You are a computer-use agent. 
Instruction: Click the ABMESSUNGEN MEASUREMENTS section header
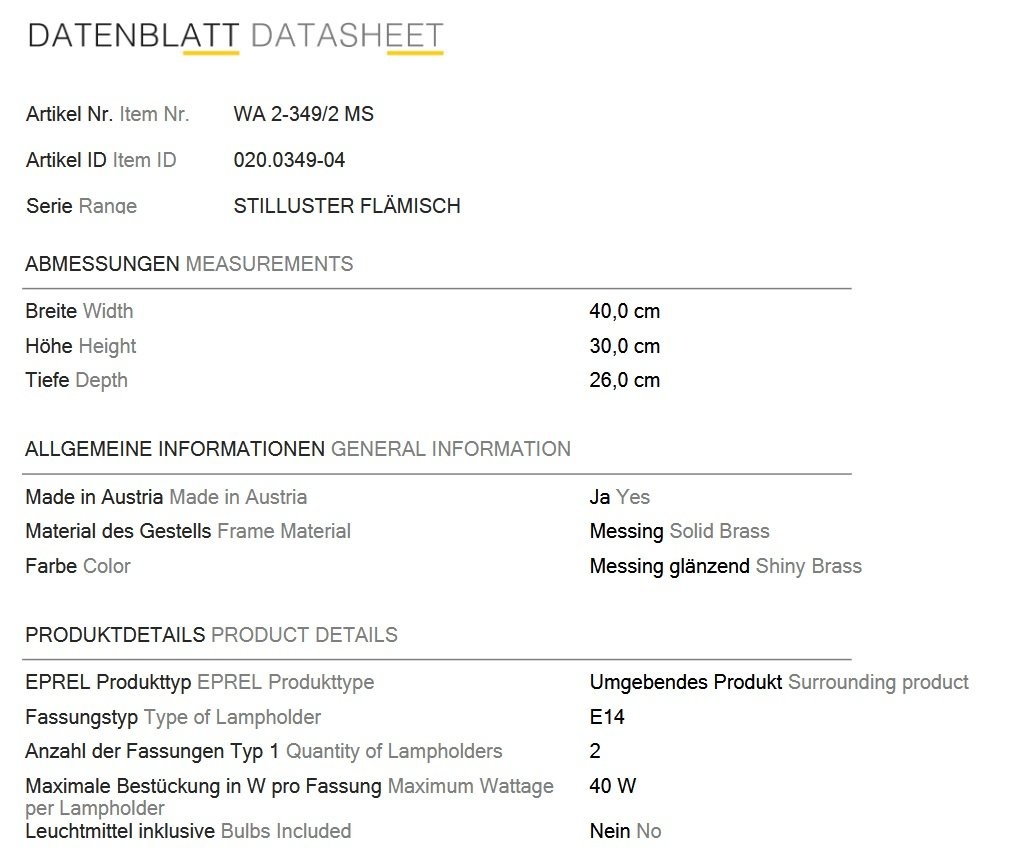coord(189,264)
